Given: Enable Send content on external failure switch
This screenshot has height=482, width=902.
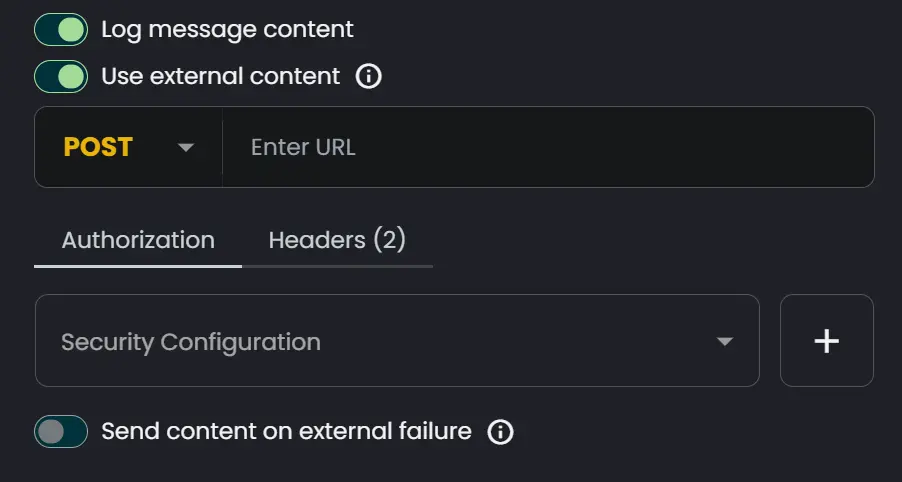Looking at the screenshot, I should (61, 431).
